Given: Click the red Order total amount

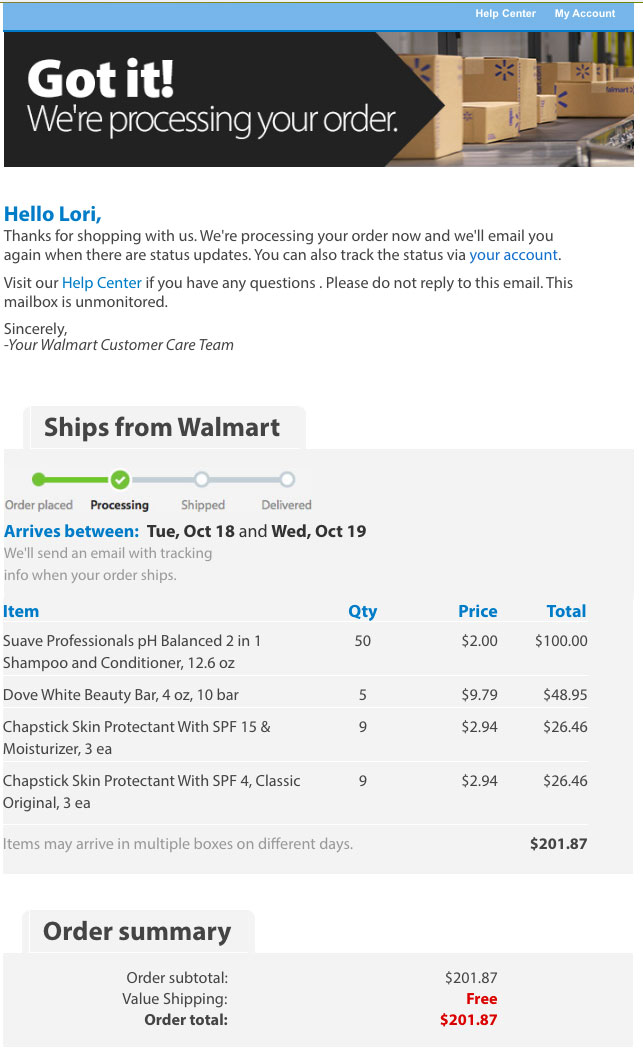Looking at the screenshot, I should pyautogui.click(x=468, y=1020).
